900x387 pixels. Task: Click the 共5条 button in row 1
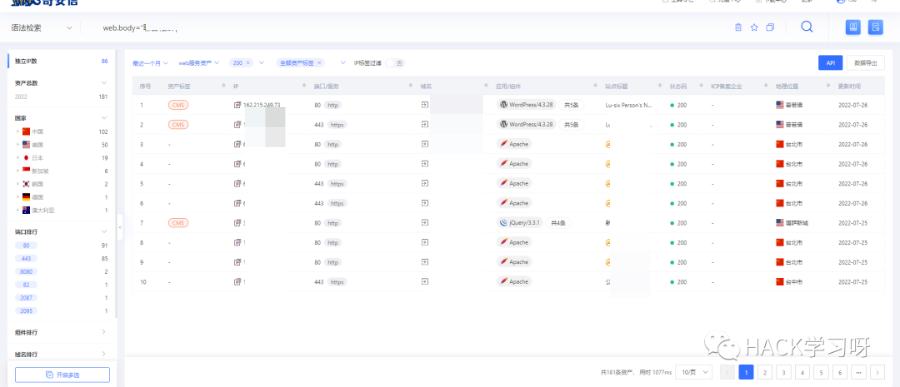coord(571,105)
